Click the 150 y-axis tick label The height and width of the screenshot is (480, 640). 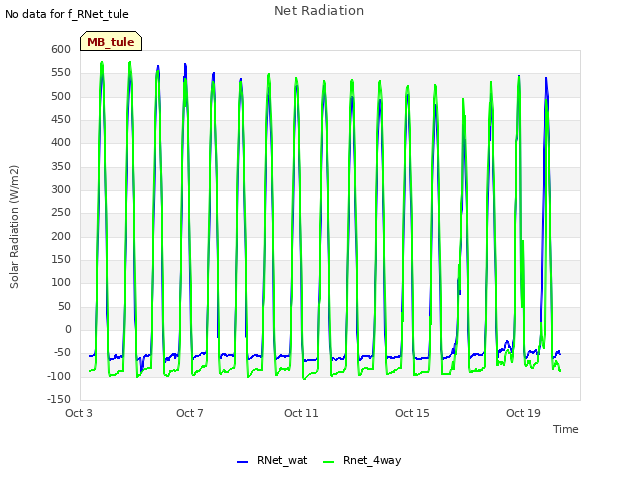pyautogui.click(x=61, y=260)
